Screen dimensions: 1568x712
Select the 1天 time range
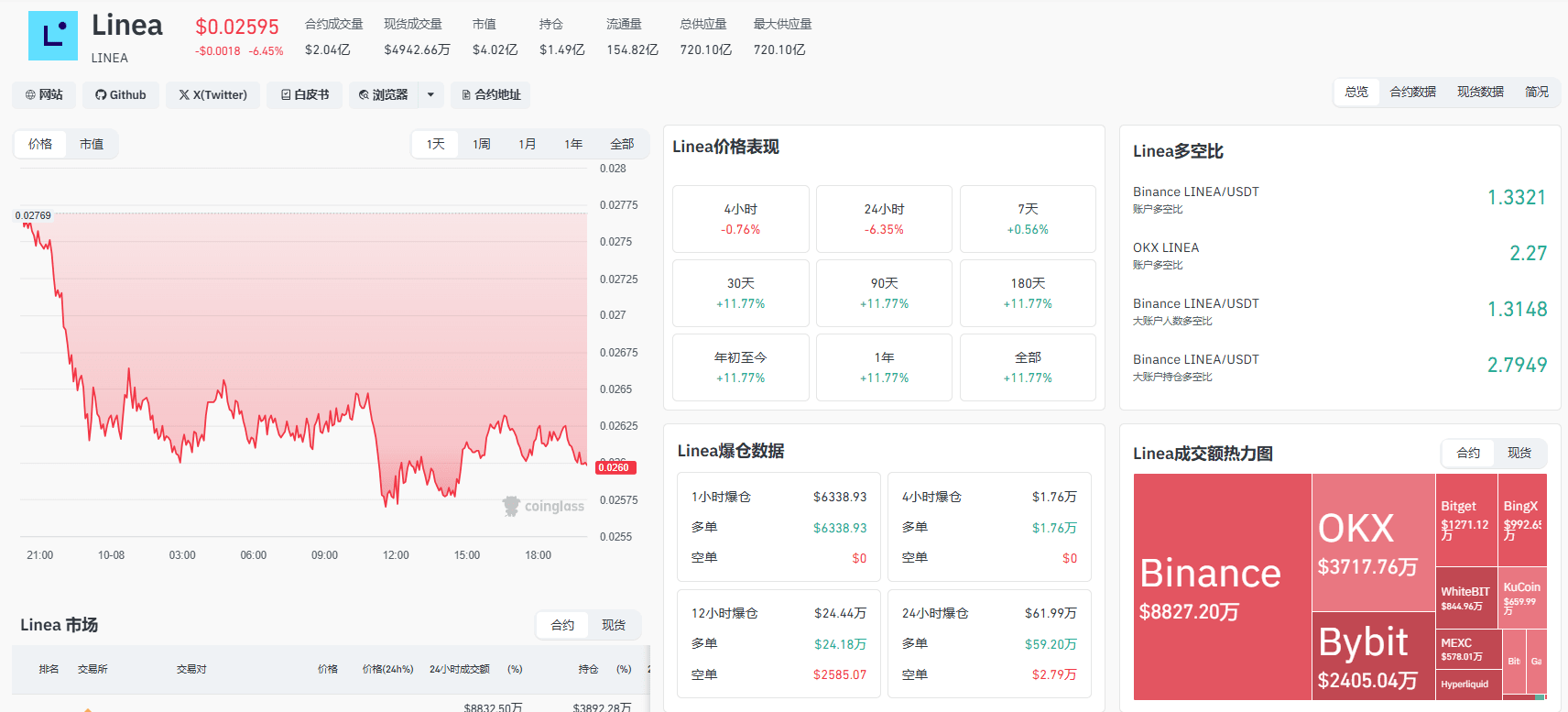436,144
